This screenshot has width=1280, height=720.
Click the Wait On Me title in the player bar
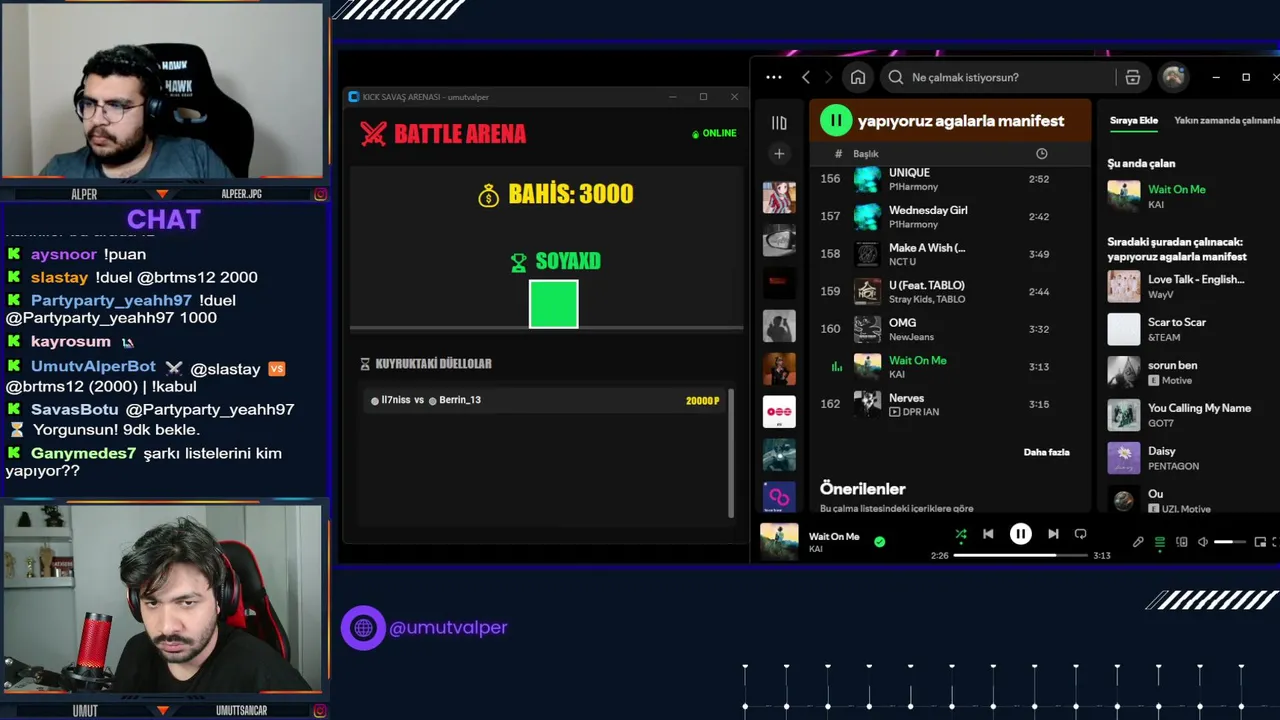click(834, 537)
